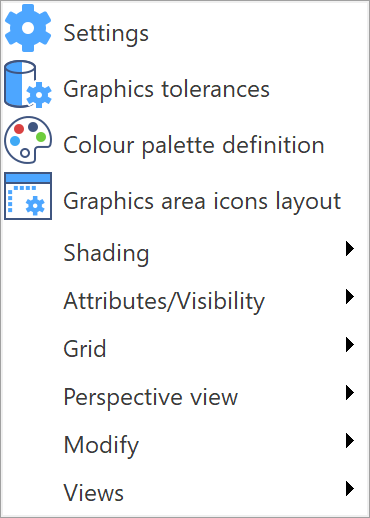Open the Settings menu entry
Image resolution: width=370 pixels, height=518 pixels.
pos(106,34)
